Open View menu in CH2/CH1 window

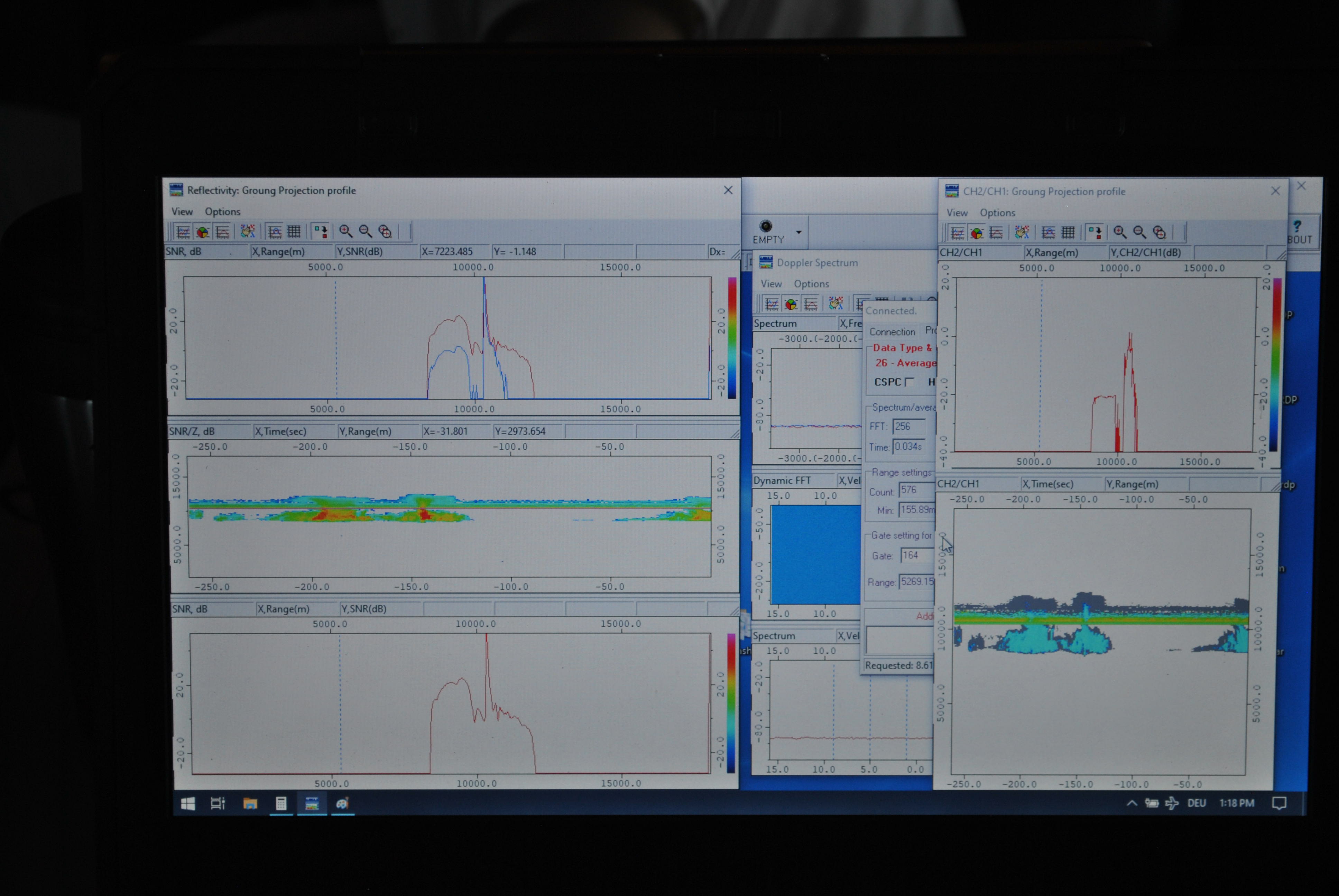957,213
